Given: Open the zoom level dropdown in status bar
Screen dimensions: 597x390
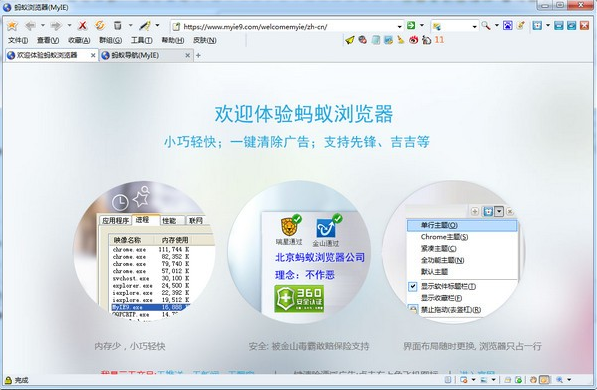Looking at the screenshot, I should (569, 379).
